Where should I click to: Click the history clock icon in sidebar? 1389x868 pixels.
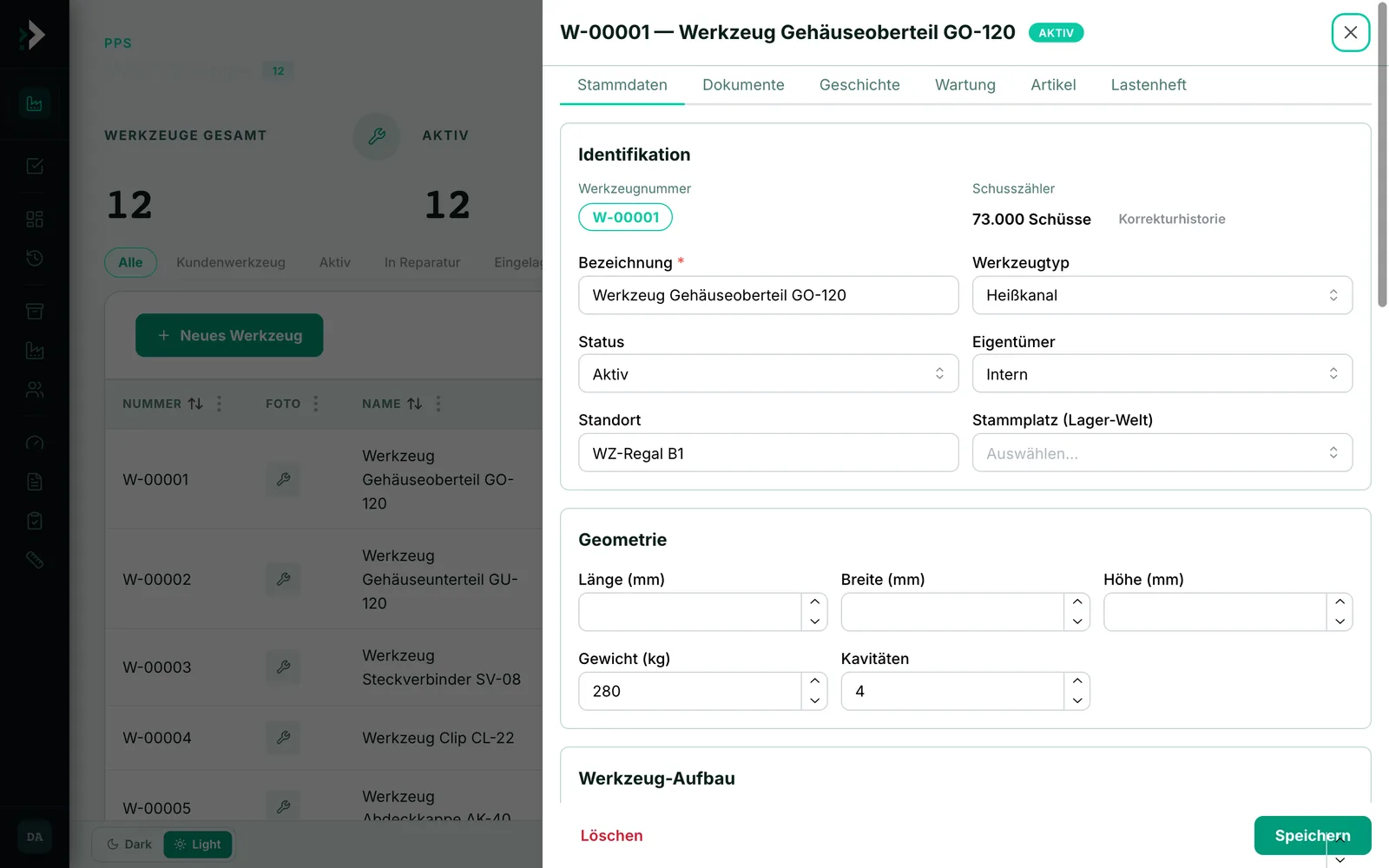(x=35, y=258)
